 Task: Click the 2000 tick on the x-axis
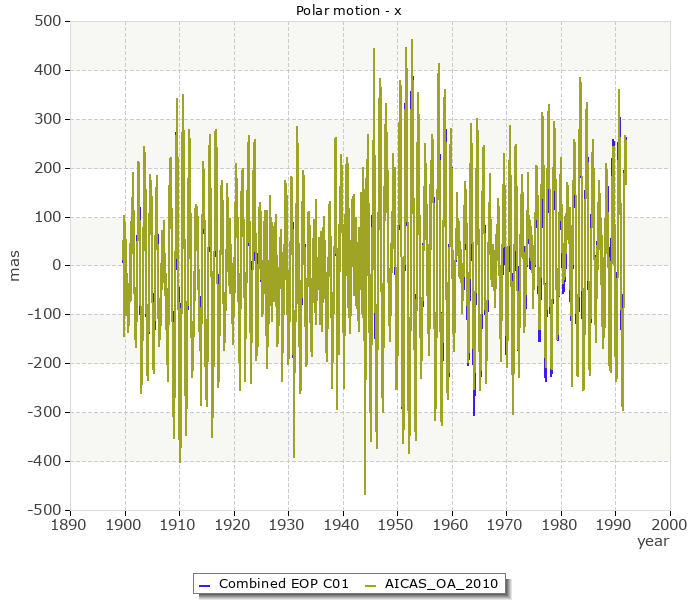tap(669, 523)
